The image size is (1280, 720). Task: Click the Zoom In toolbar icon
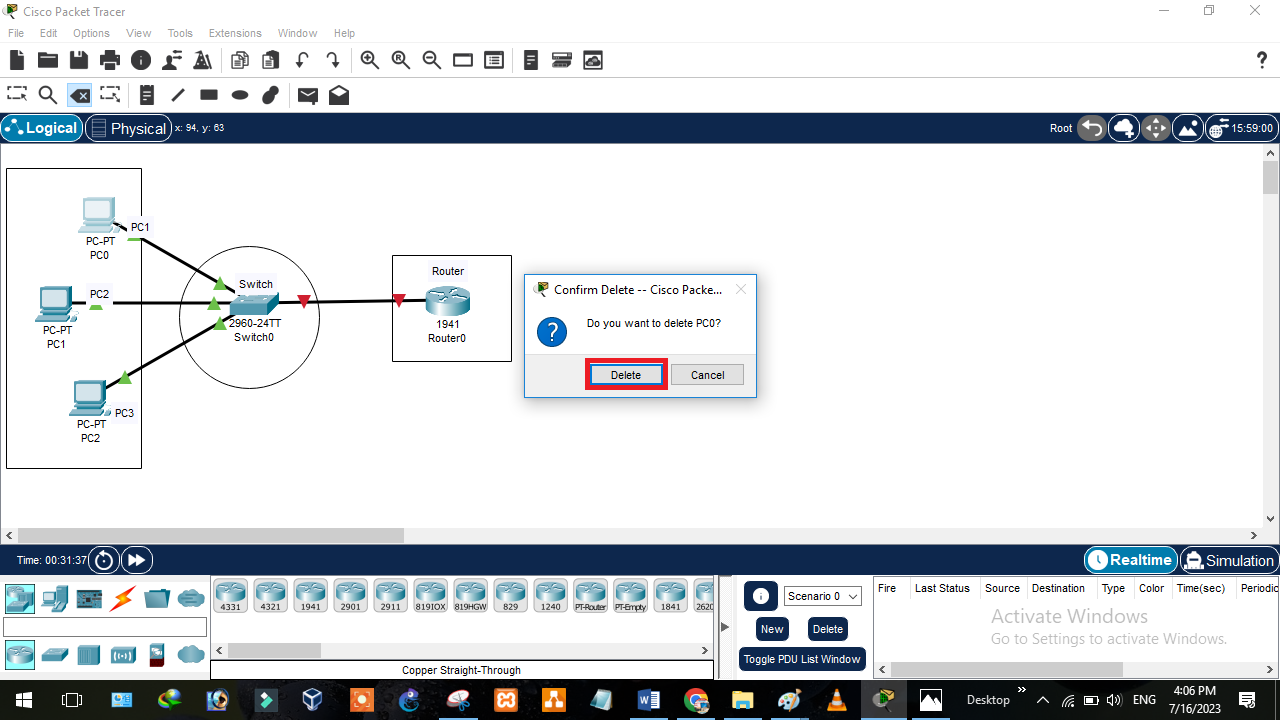[x=370, y=60]
